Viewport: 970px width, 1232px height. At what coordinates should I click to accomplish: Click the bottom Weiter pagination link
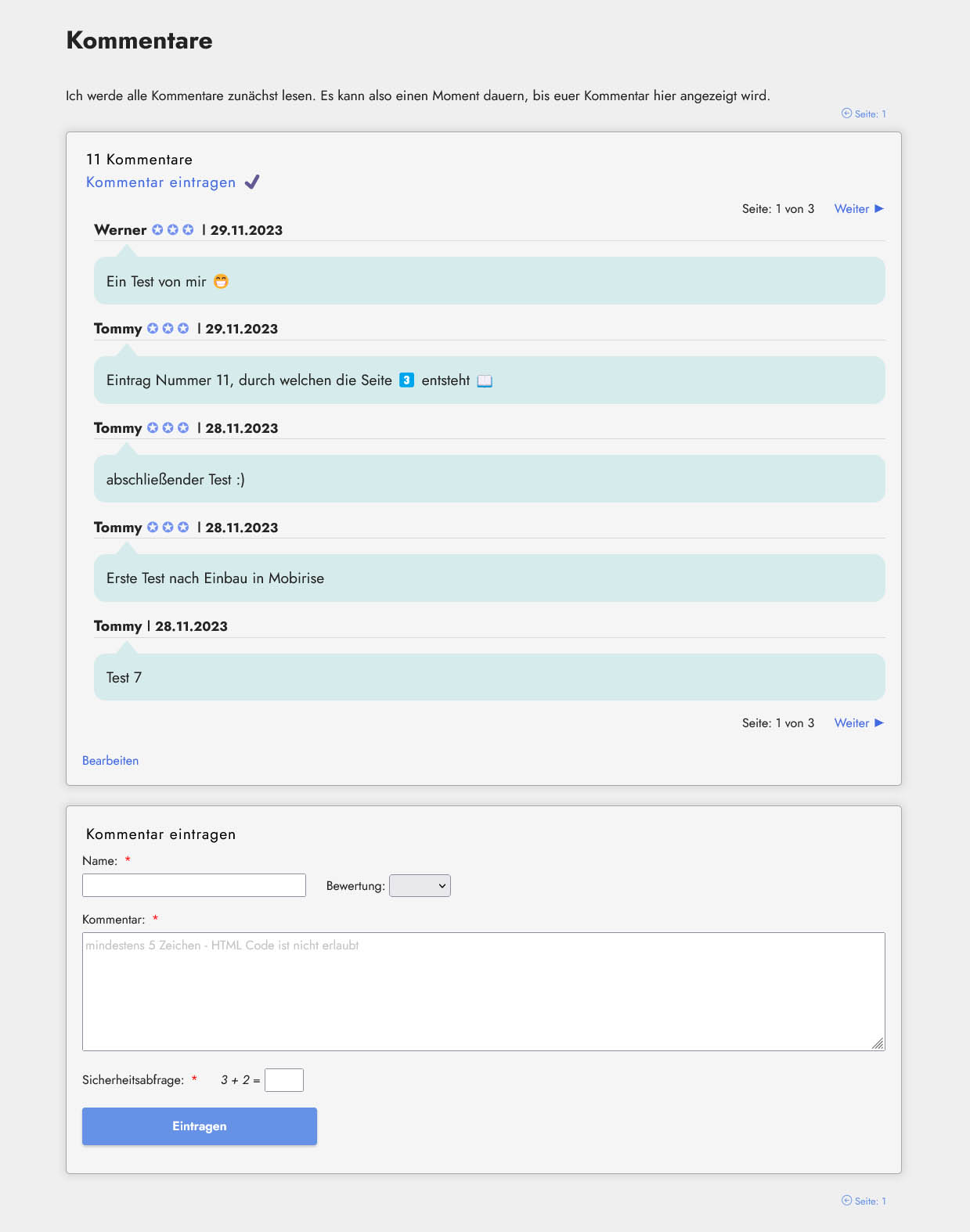[851, 723]
